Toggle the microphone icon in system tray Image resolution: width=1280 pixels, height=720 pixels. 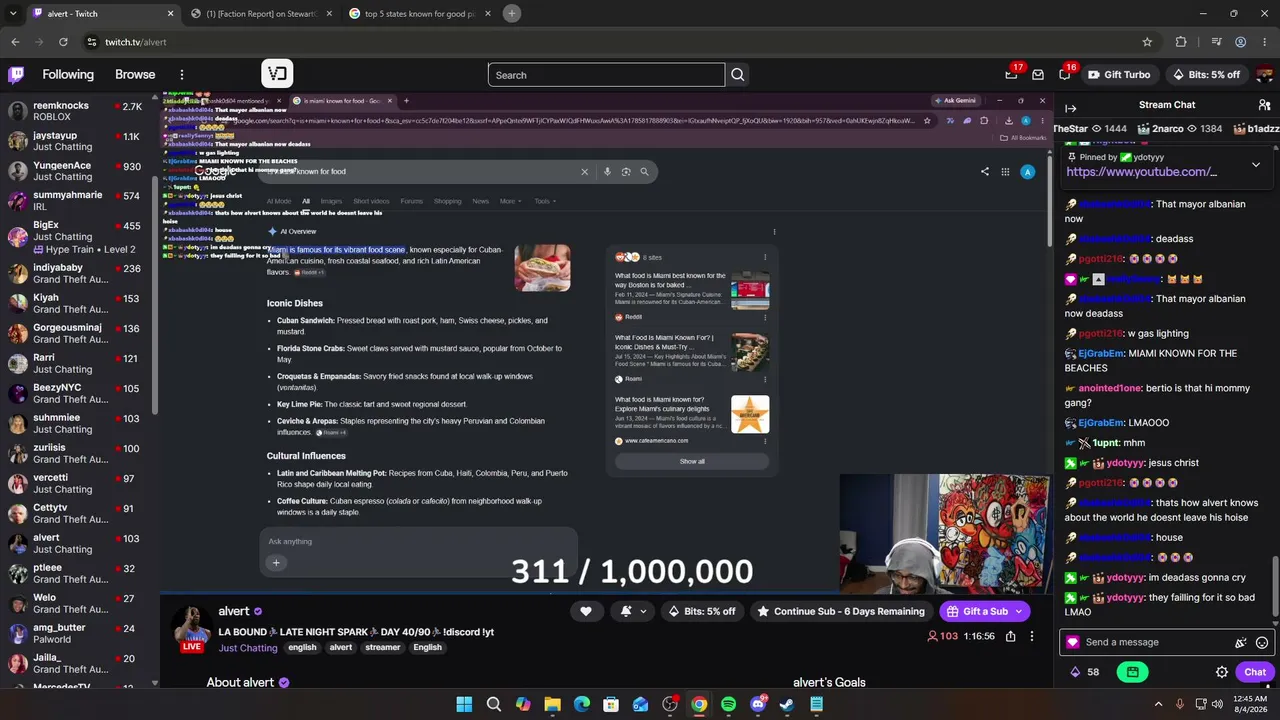1180,704
